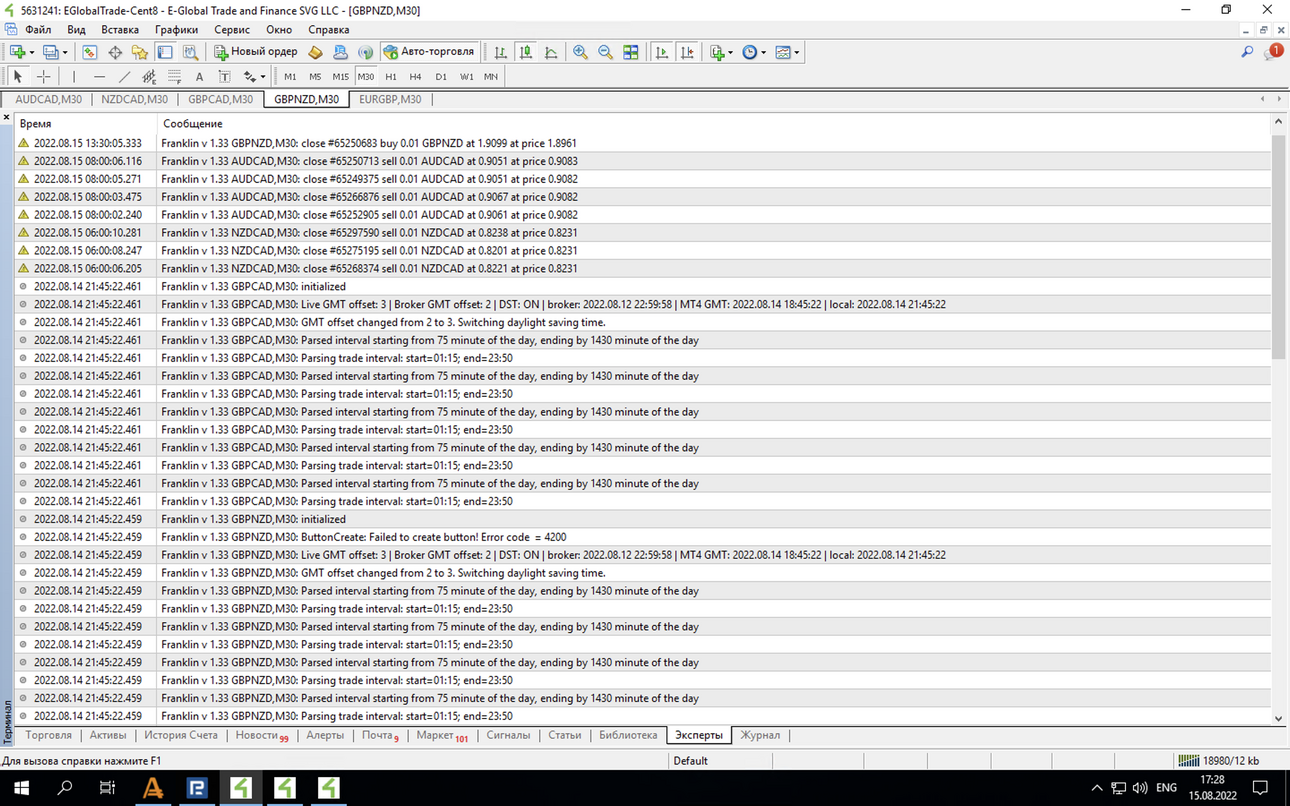Click the Новый ордер button
Viewport: 1290px width, 806px height.
256,52
